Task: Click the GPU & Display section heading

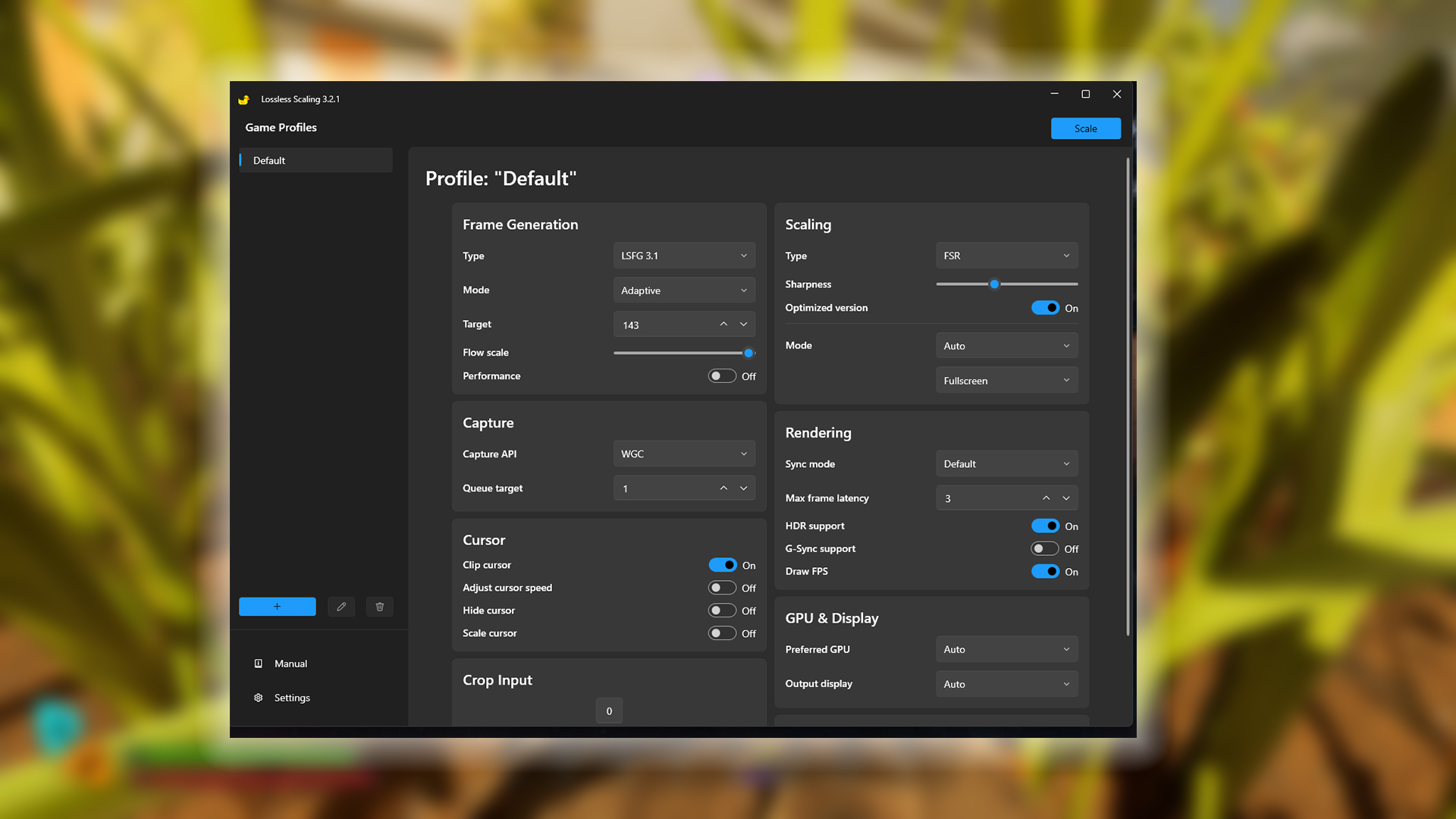Action: pos(832,618)
